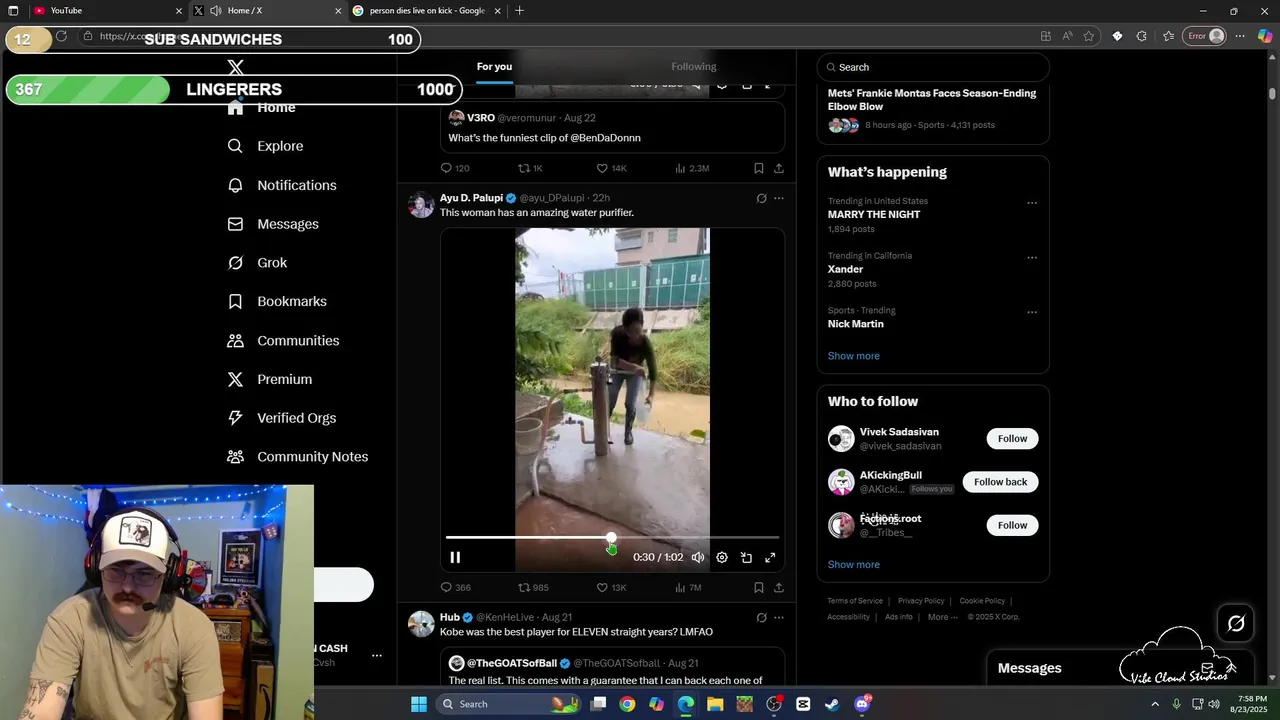Open Premium in the sidebar
Image resolution: width=1280 pixels, height=720 pixels.
click(270, 379)
